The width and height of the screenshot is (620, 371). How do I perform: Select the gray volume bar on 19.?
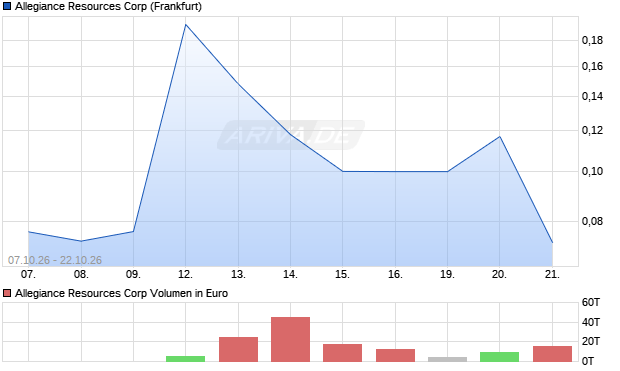(447, 359)
